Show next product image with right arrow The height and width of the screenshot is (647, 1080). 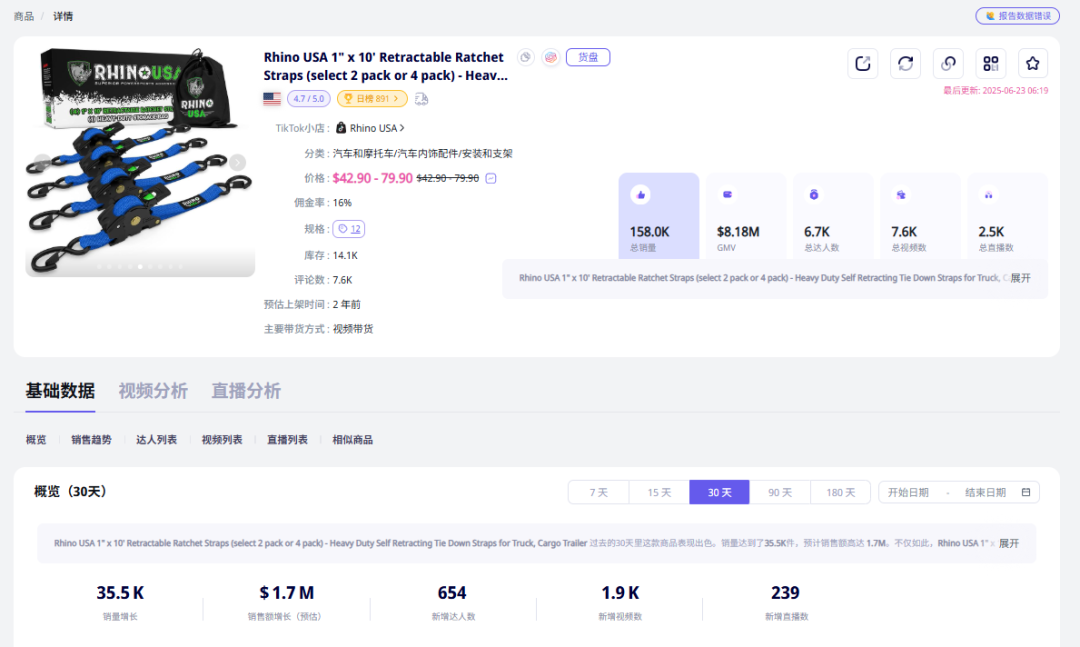[237, 162]
